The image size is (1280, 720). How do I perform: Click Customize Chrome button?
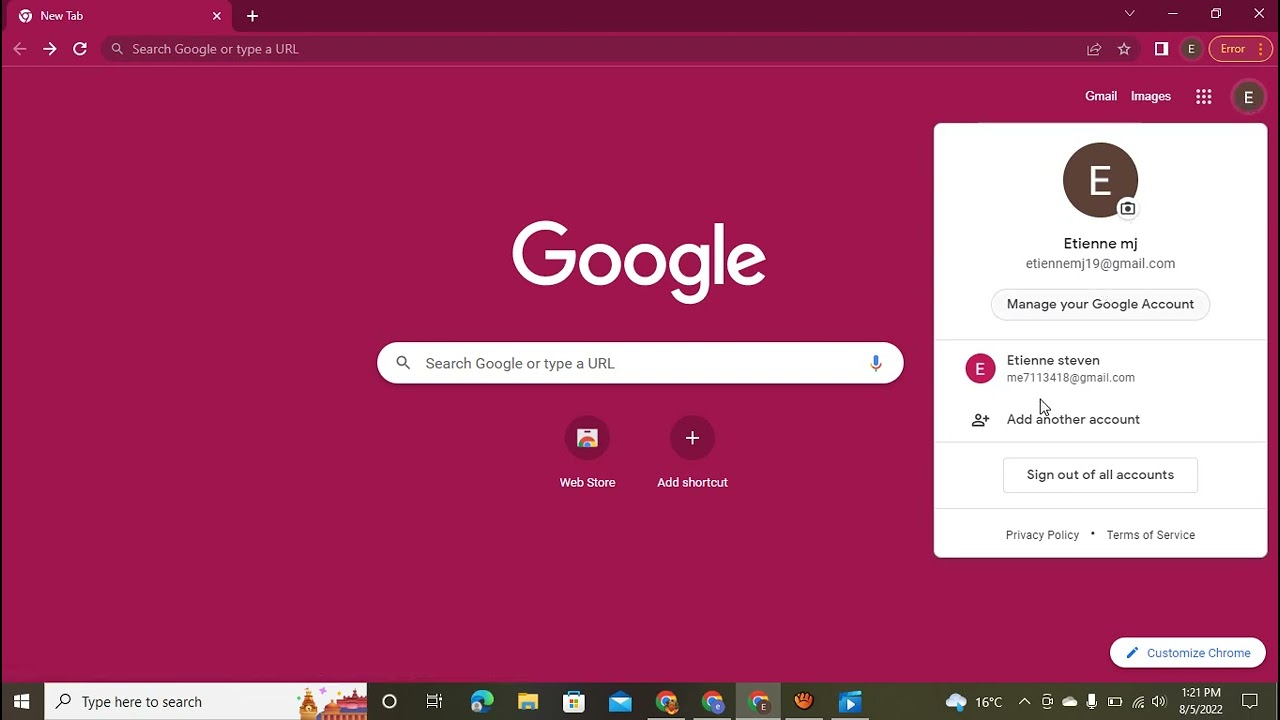coord(1187,653)
